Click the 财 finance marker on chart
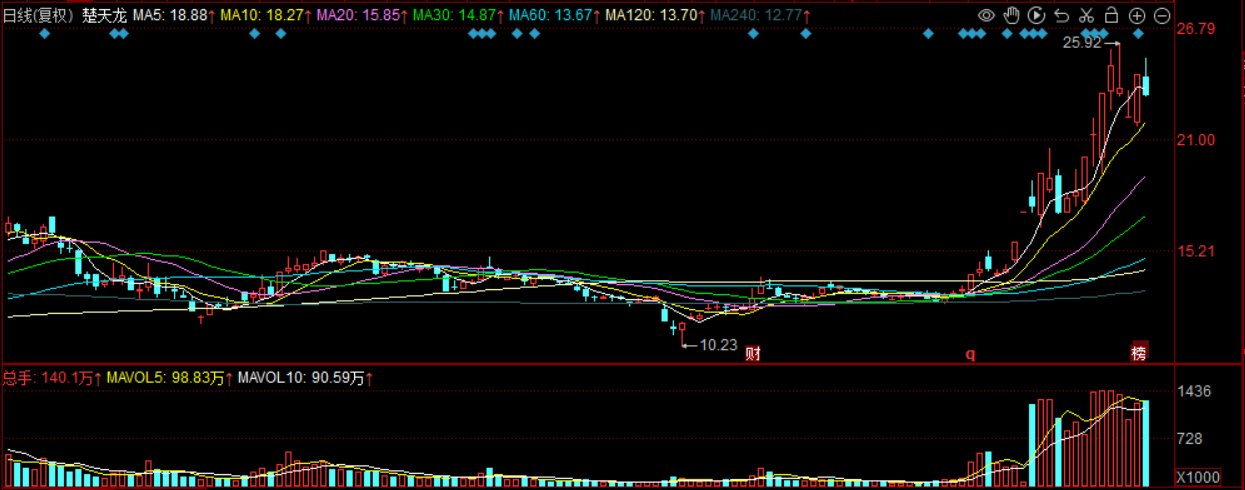The image size is (1245, 490). (x=754, y=353)
